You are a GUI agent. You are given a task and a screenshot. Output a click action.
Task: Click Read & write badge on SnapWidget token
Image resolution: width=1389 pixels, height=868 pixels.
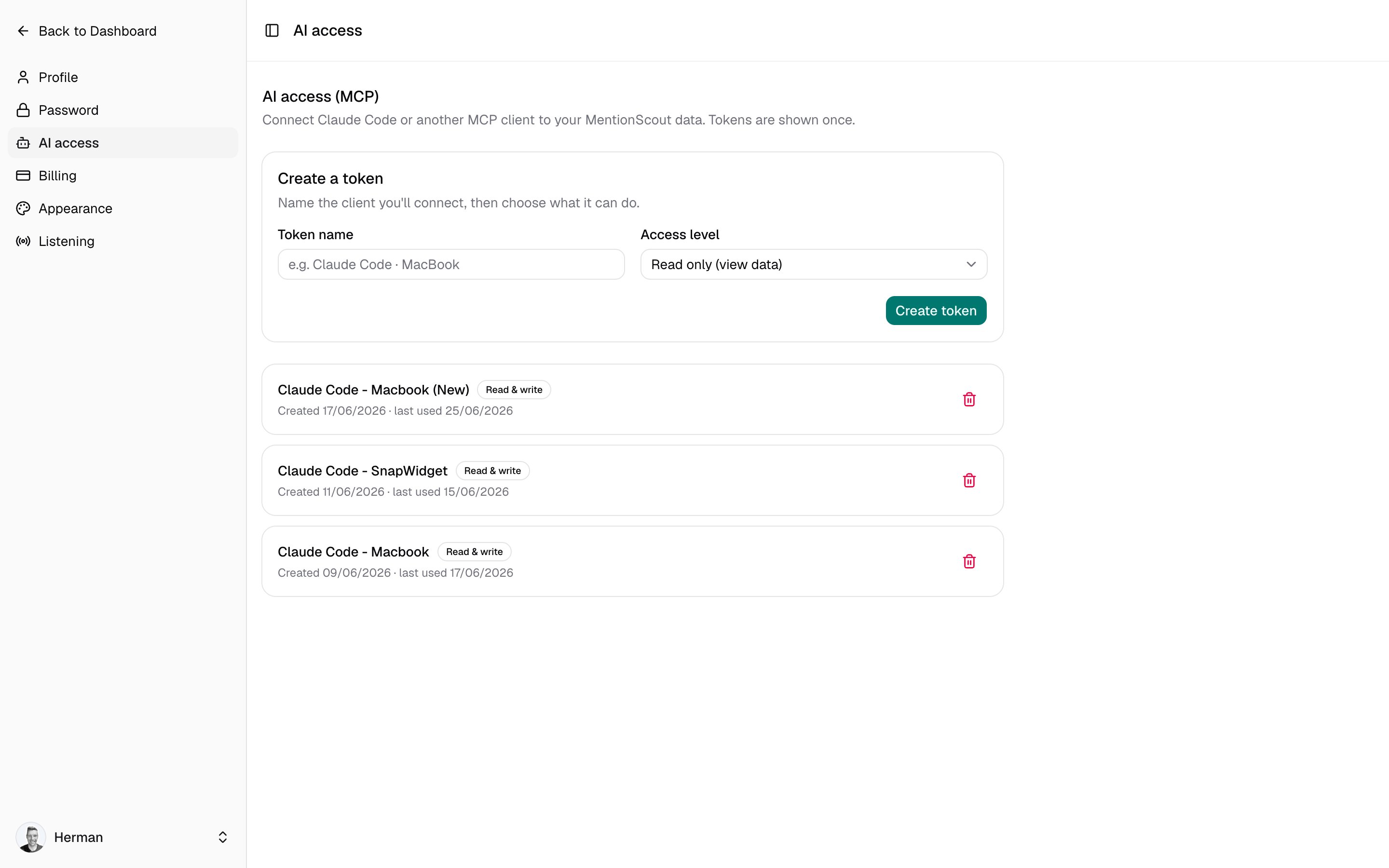492,471
